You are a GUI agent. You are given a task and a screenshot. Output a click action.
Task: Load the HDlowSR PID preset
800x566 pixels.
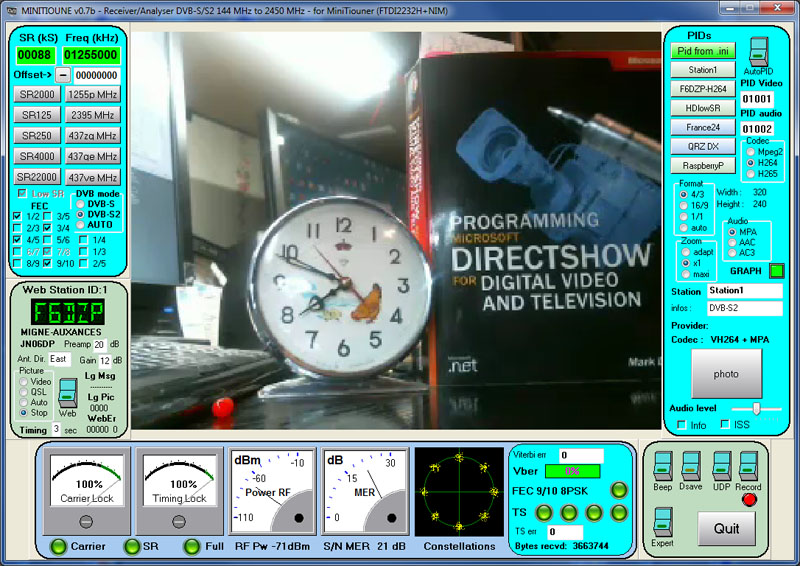point(703,108)
